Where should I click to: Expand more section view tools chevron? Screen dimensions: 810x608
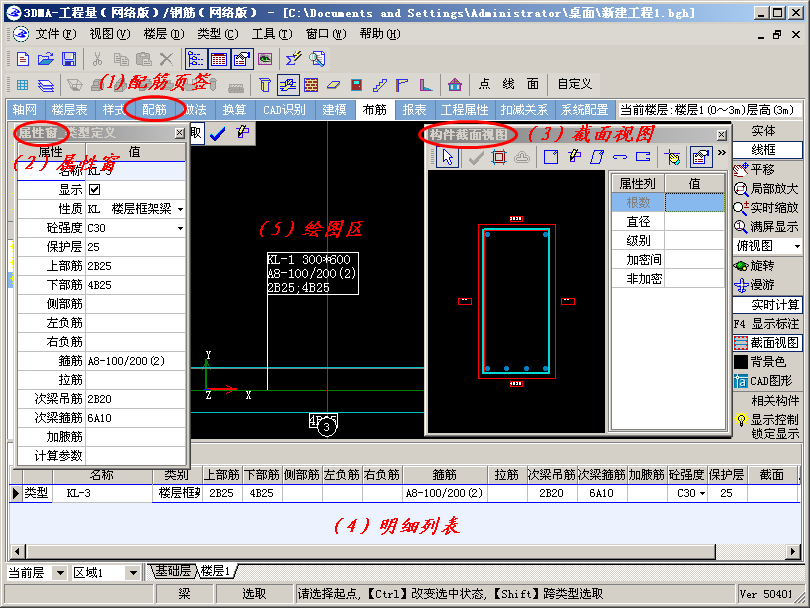click(722, 153)
